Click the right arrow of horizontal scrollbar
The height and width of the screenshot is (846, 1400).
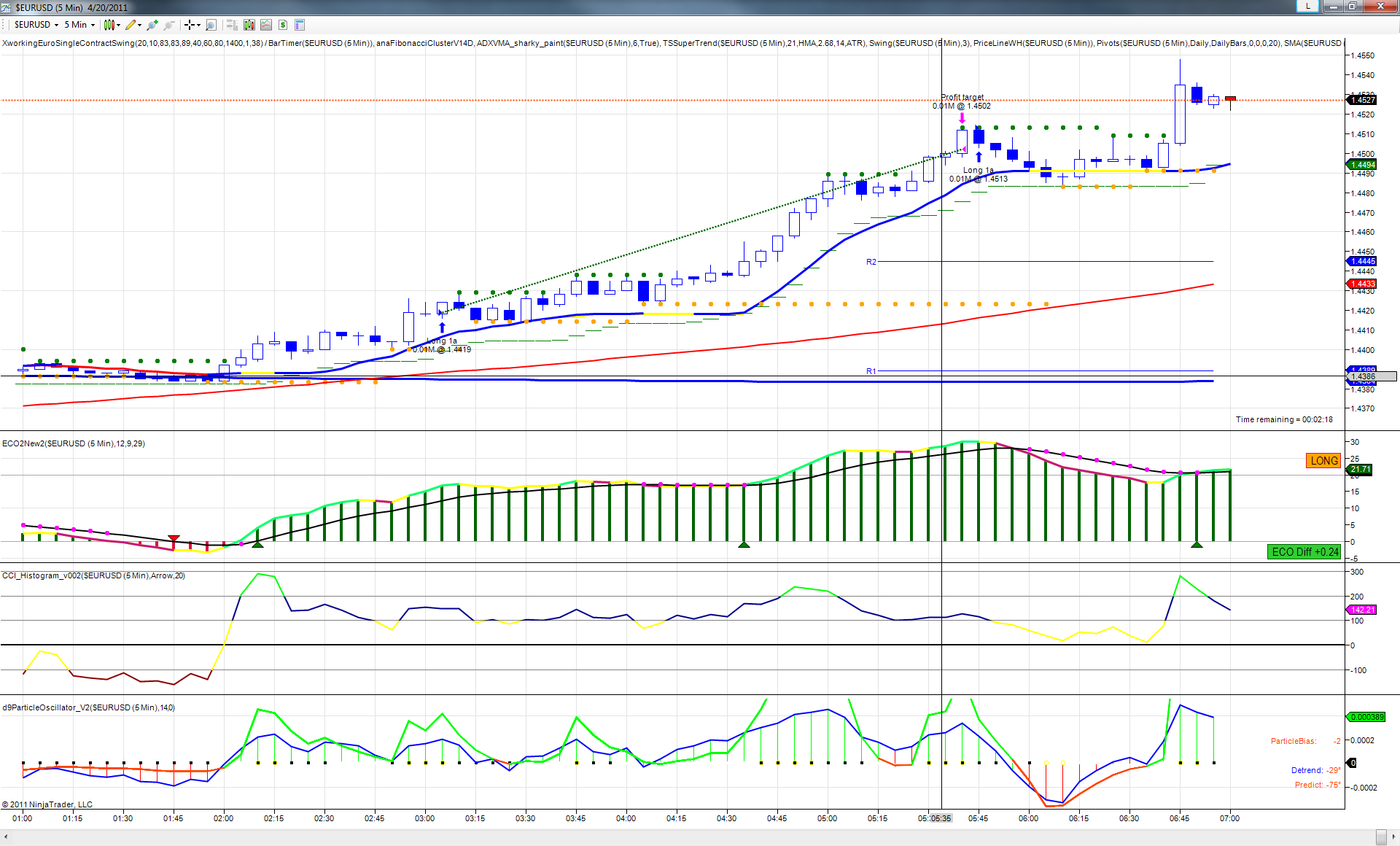pos(1393,837)
